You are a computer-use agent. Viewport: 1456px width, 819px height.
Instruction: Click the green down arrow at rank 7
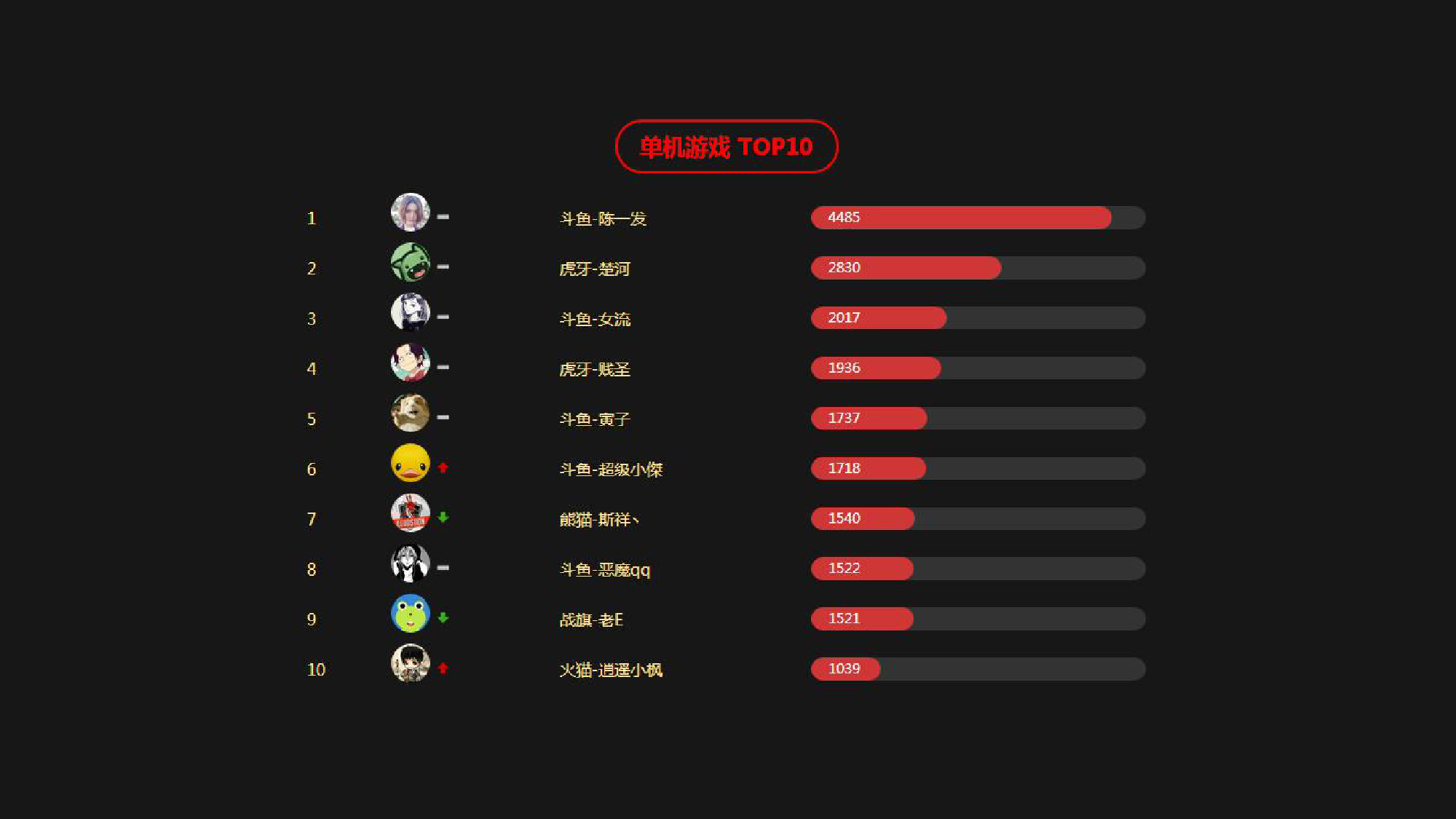(x=443, y=518)
